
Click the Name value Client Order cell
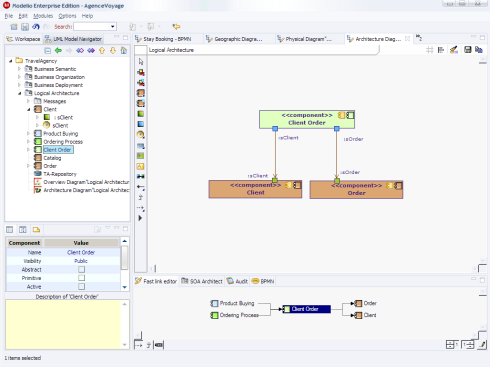point(81,252)
